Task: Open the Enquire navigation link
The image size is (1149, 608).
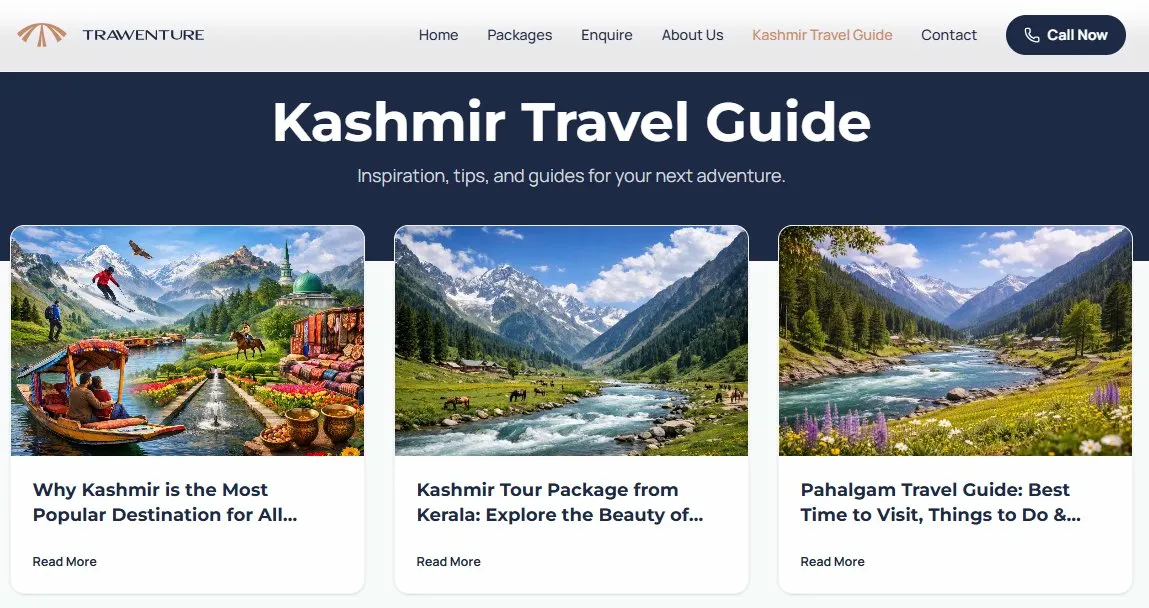Action: click(x=607, y=35)
